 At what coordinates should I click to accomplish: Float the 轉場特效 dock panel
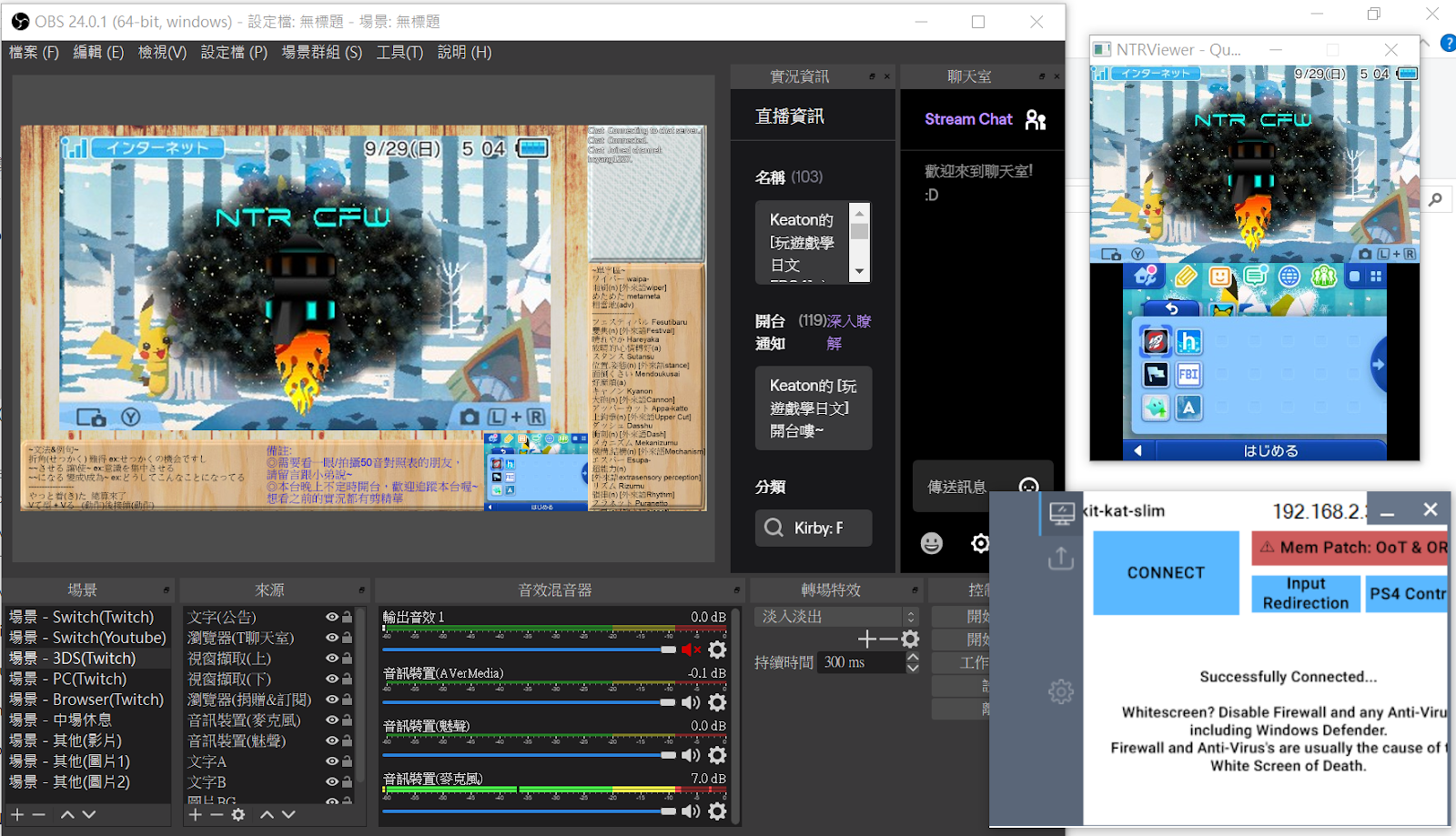point(917,590)
